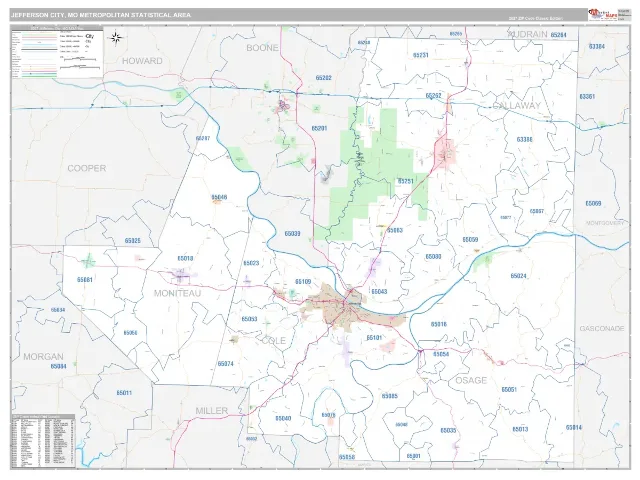This screenshot has width=640, height=480.
Task: Click ZIP code 65051
Action: (x=509, y=389)
